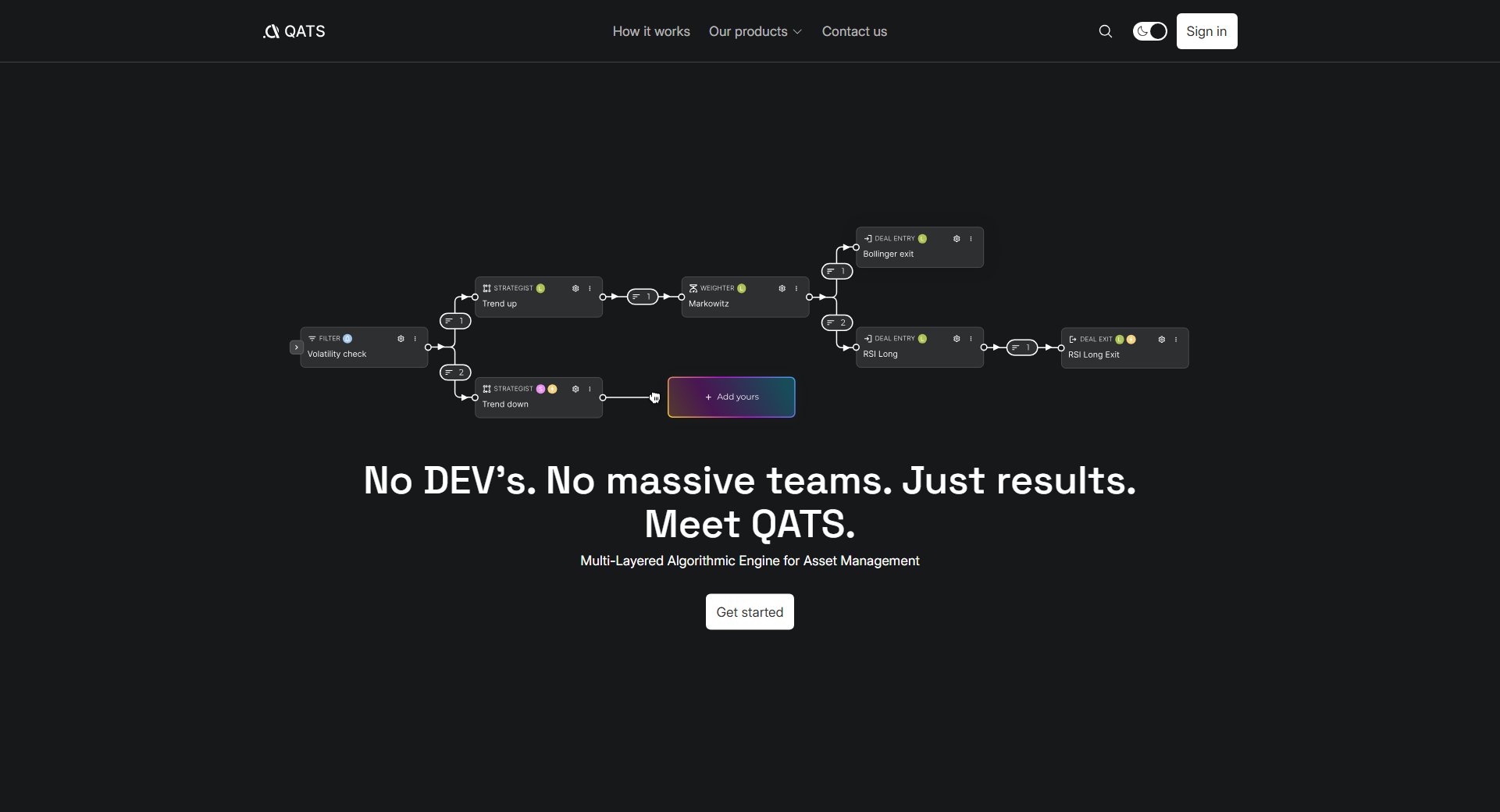The height and width of the screenshot is (812, 1500).
Task: Click the Get started button
Action: 749,612
